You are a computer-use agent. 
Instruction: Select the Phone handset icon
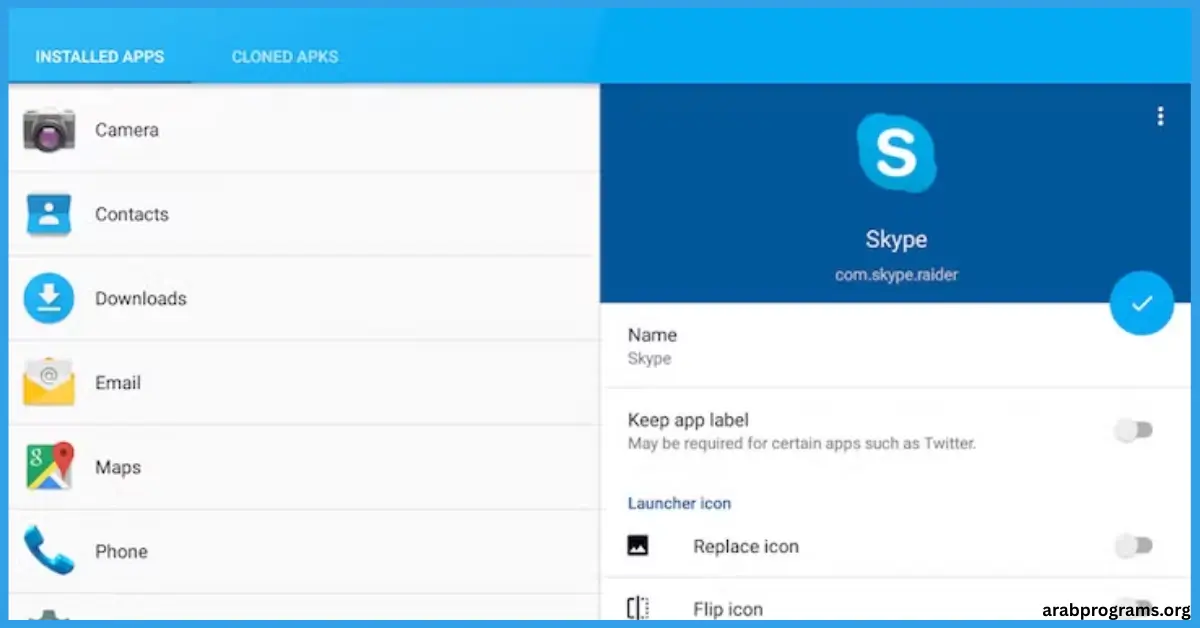pyautogui.click(x=49, y=550)
